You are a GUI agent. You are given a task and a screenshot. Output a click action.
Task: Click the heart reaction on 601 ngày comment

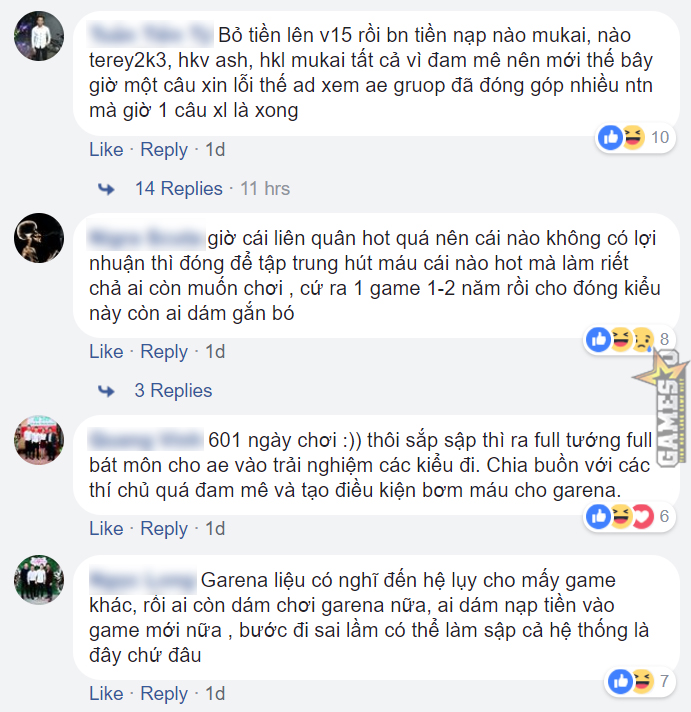[642, 516]
